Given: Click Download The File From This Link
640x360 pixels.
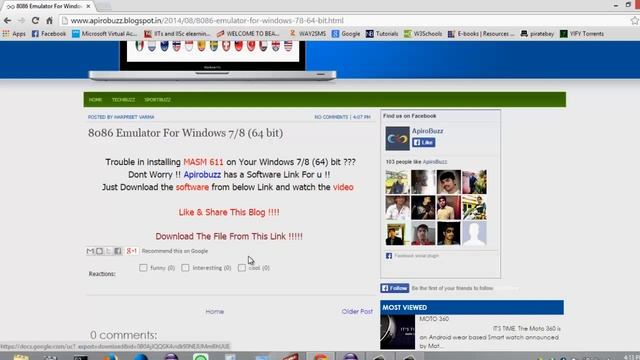Looking at the screenshot, I should (229, 236).
